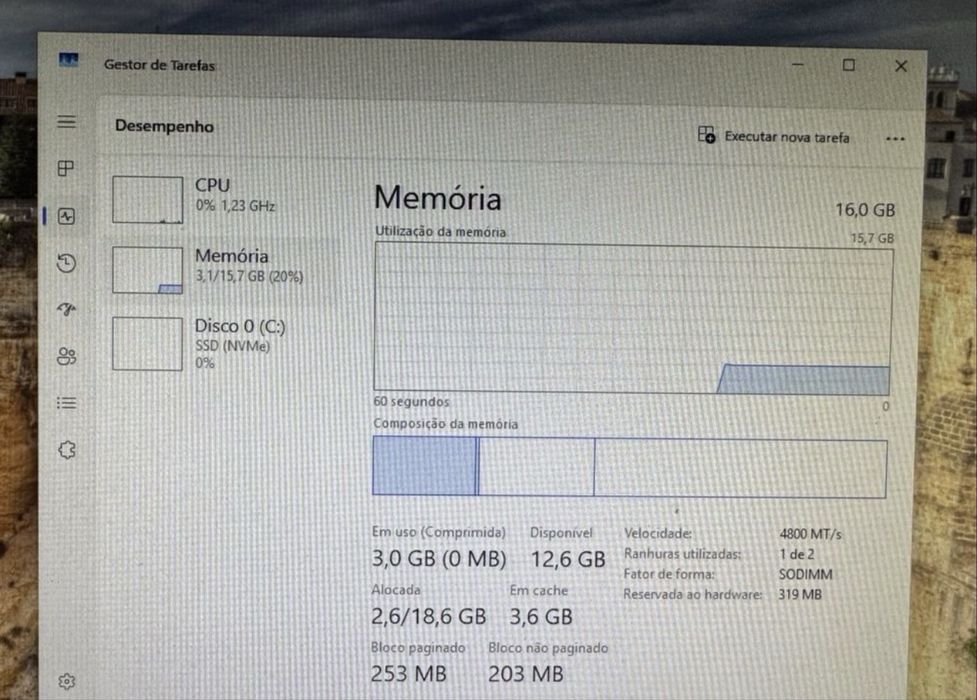Image resolution: width=977 pixels, height=700 pixels.
Task: Click the CPU mini graph thumbnail
Action: 147,200
